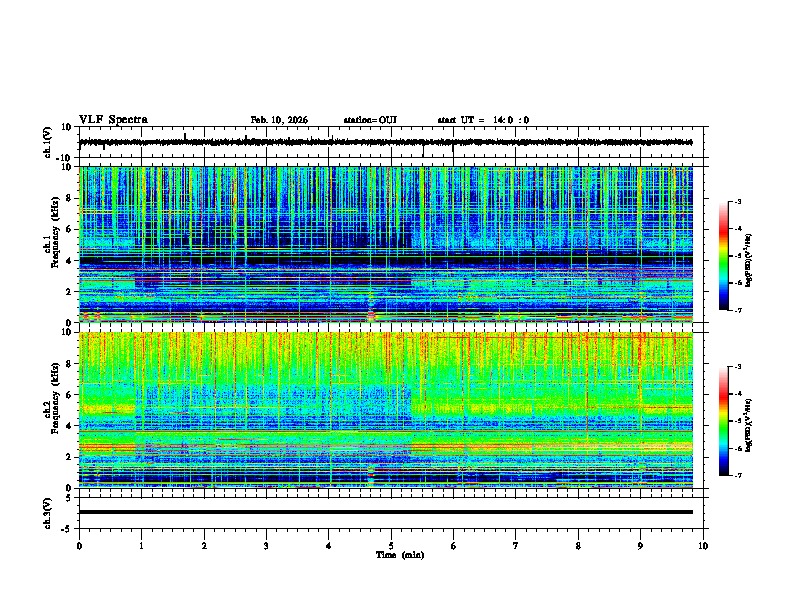Click the ch.1 voltage waveform trace
The width and height of the screenshot is (792, 612).
[x=386, y=142]
